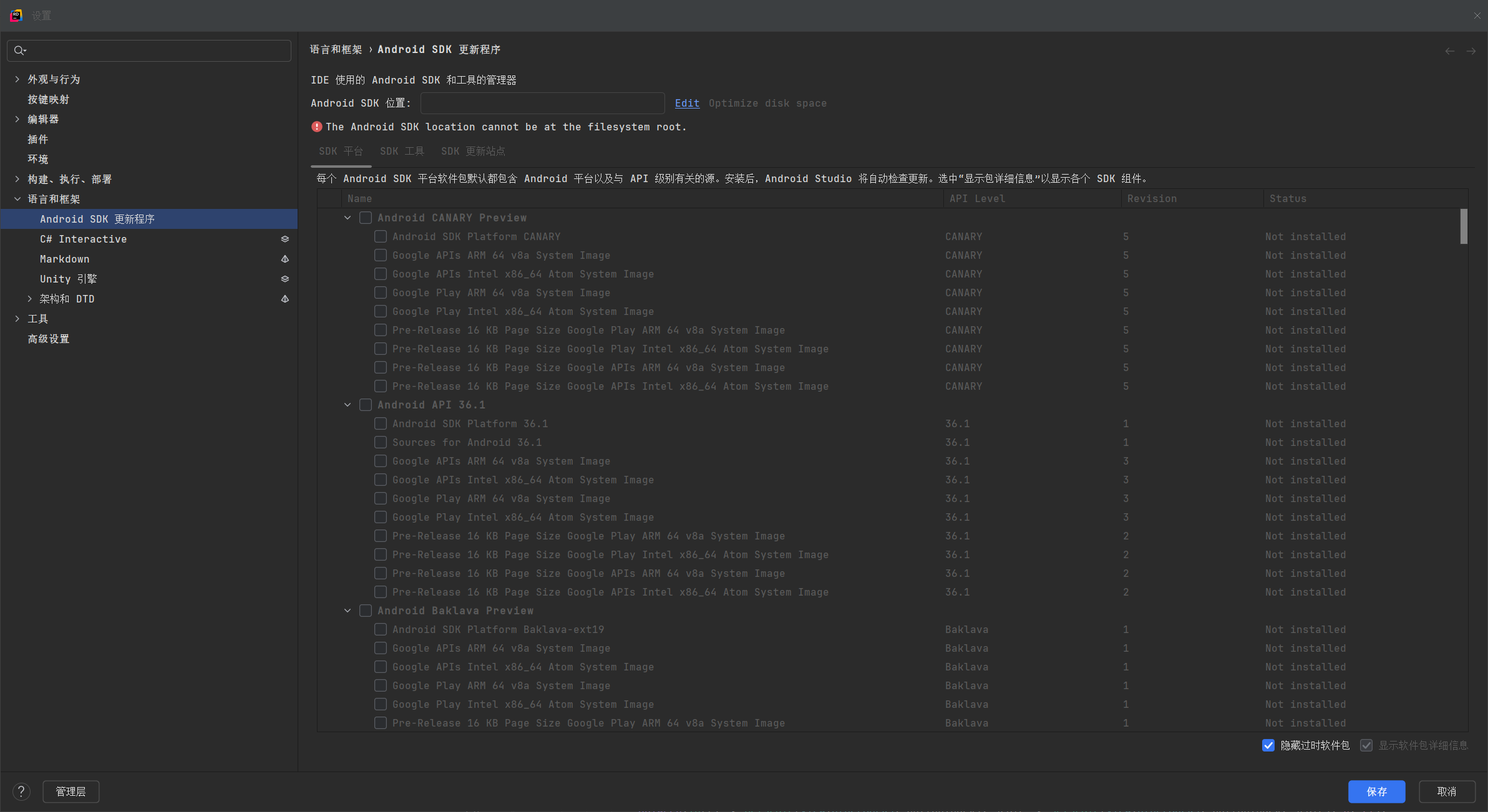Click the back navigation arrow top right

click(x=1449, y=51)
